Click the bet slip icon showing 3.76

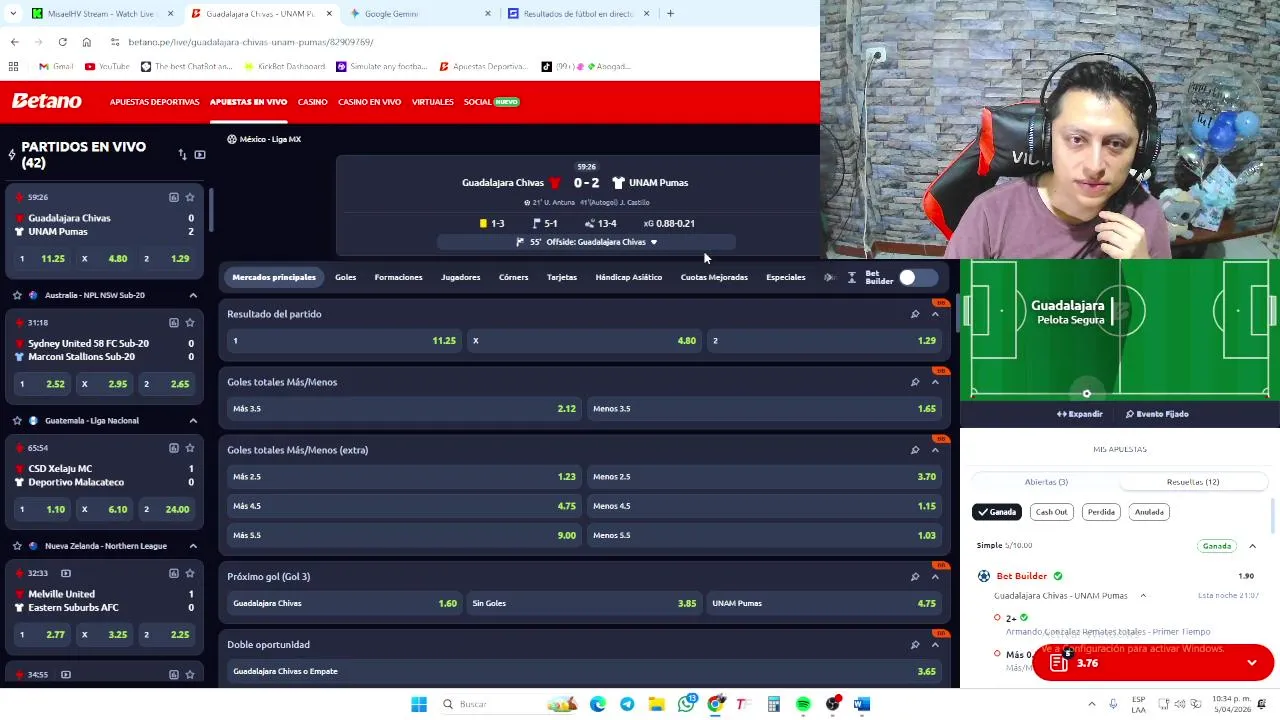click(1059, 662)
